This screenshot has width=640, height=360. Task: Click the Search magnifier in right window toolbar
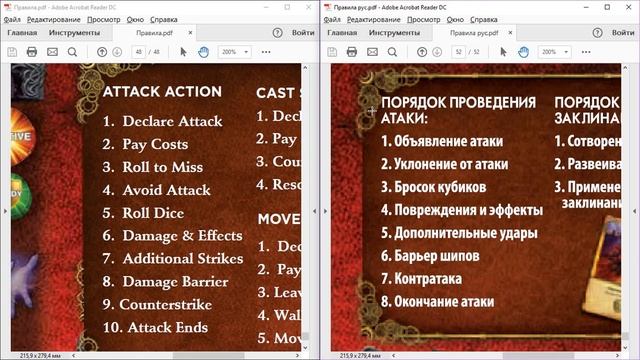click(x=392, y=52)
